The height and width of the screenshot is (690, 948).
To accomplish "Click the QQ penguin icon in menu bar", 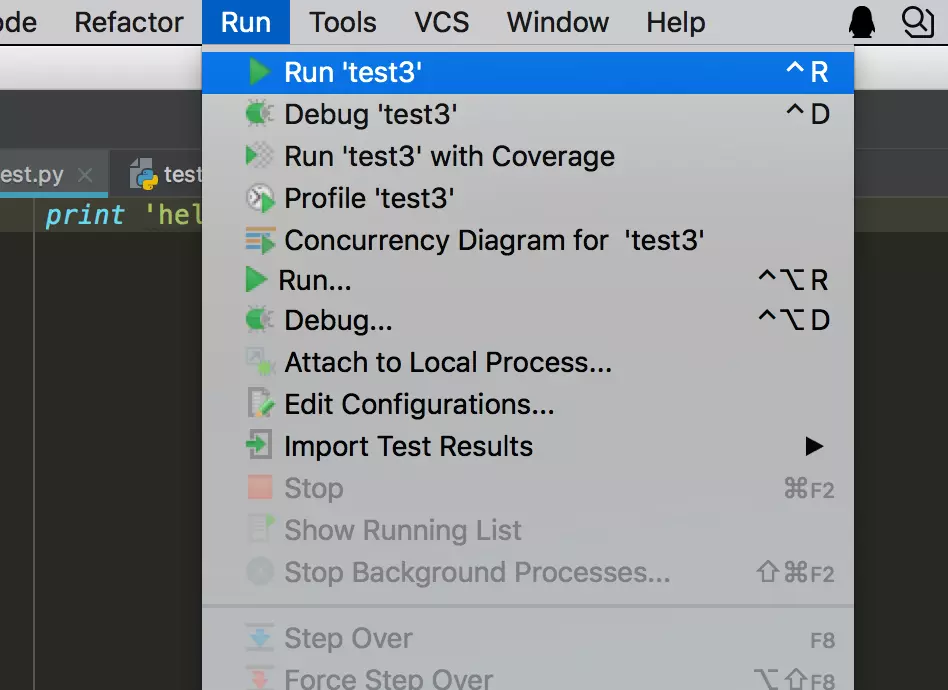I will 862,22.
